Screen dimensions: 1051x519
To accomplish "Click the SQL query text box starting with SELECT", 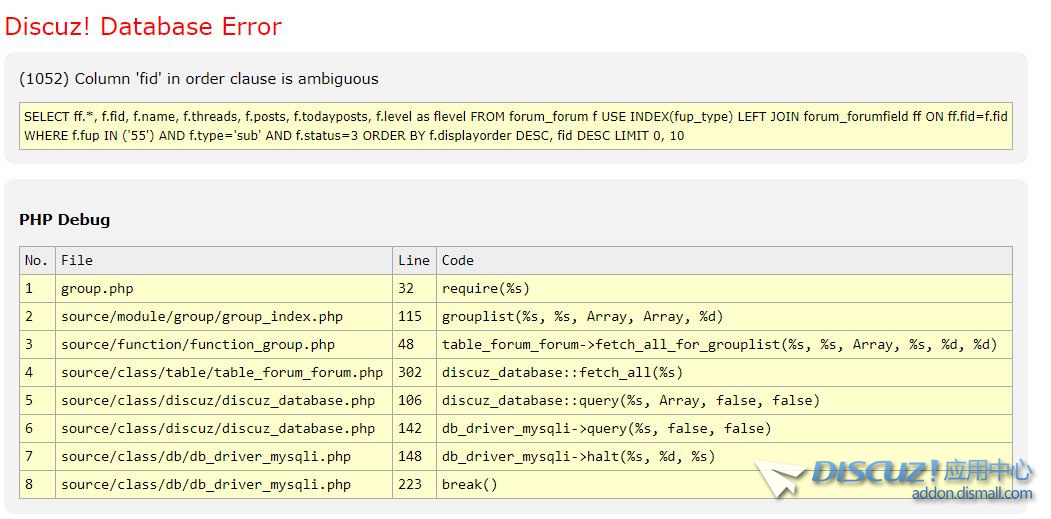I will 515,126.
